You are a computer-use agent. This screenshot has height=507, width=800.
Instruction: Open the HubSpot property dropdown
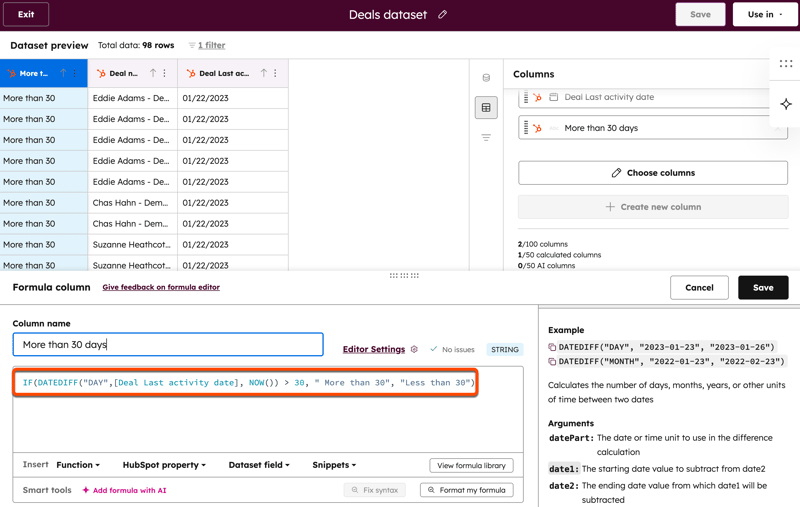(164, 465)
